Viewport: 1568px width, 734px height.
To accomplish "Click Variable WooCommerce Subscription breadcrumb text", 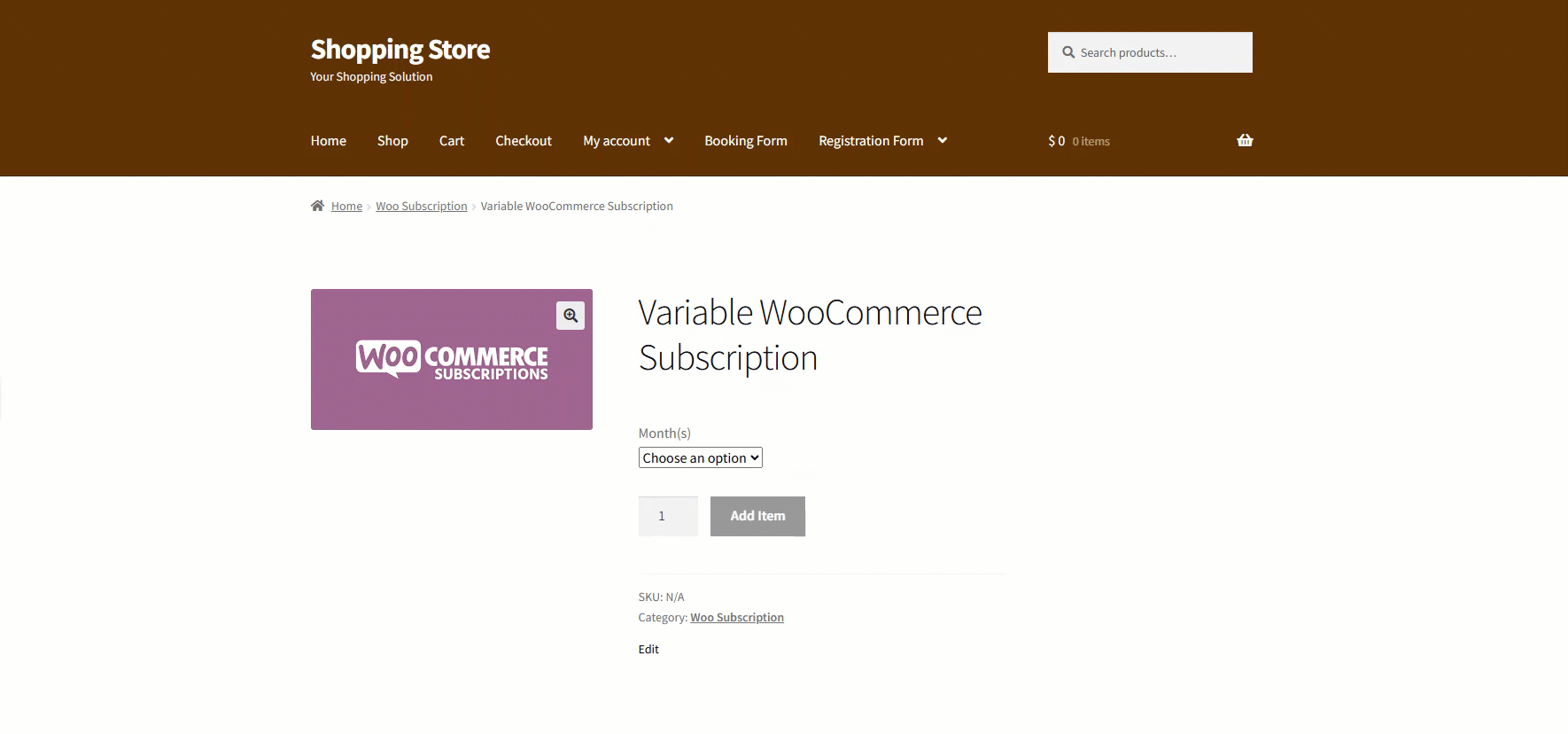I will click(577, 206).
